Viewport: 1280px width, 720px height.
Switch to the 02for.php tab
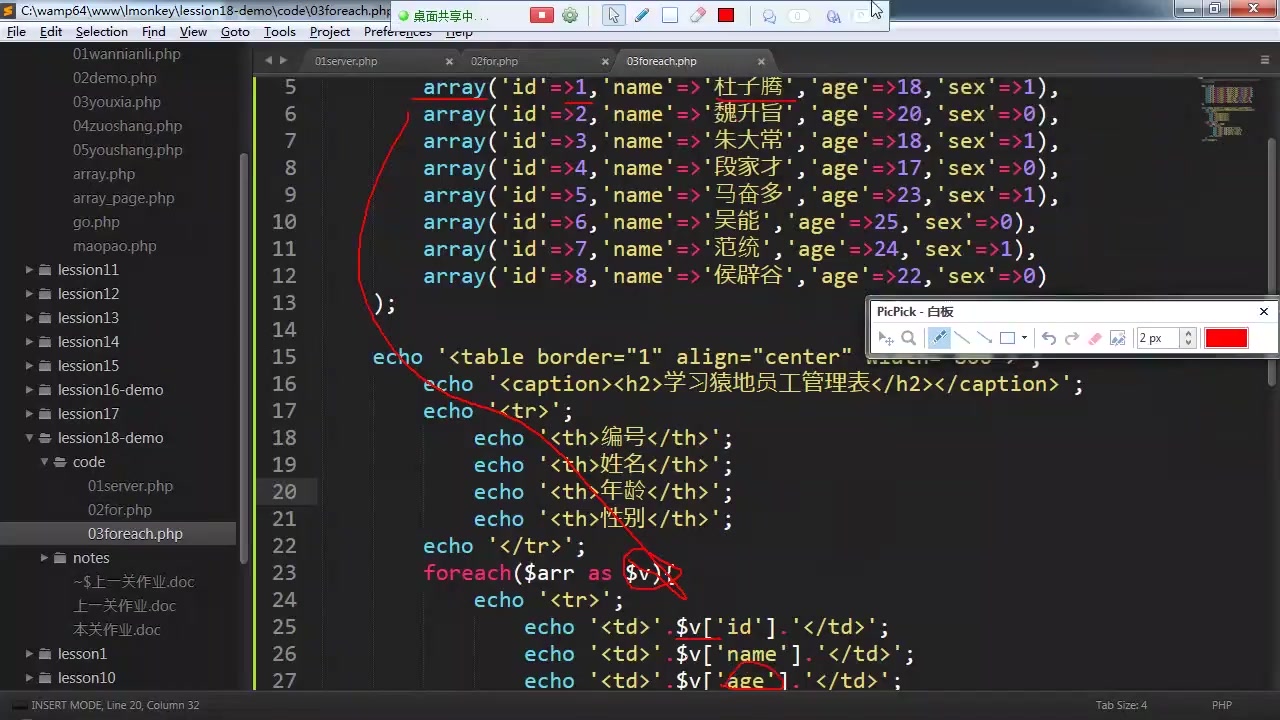tap(494, 61)
